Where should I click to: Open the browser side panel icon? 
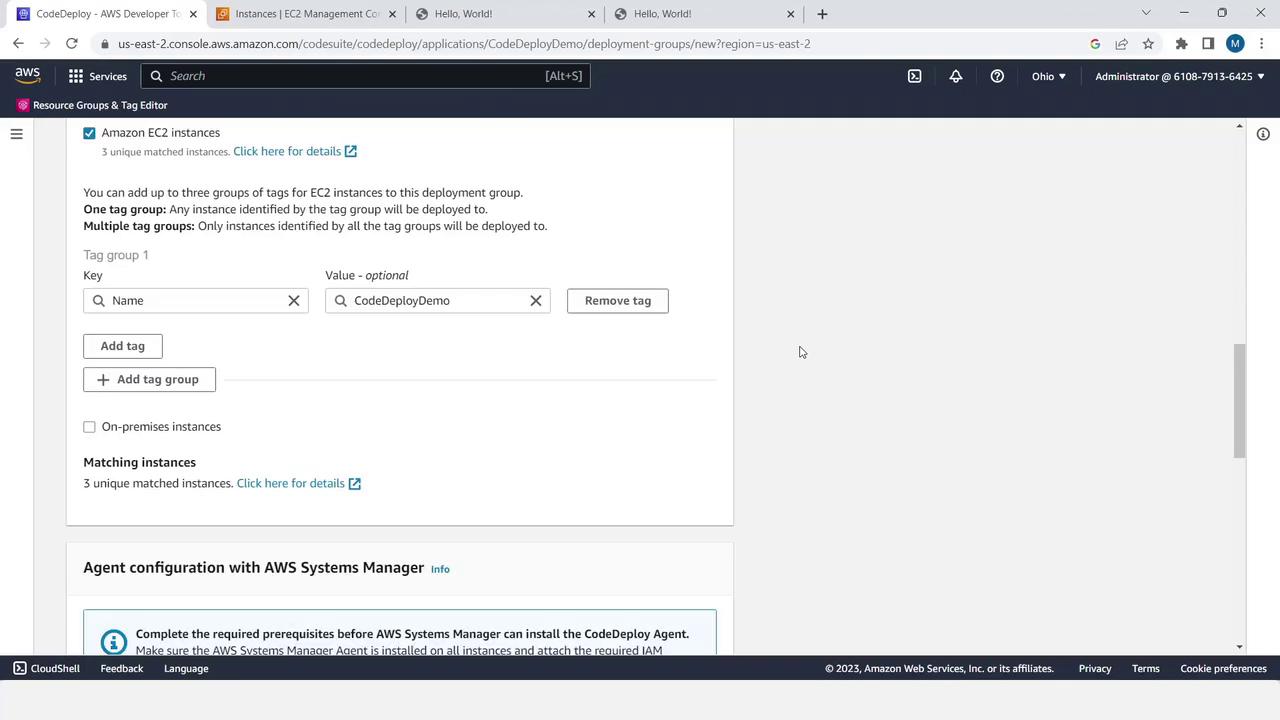[1208, 44]
